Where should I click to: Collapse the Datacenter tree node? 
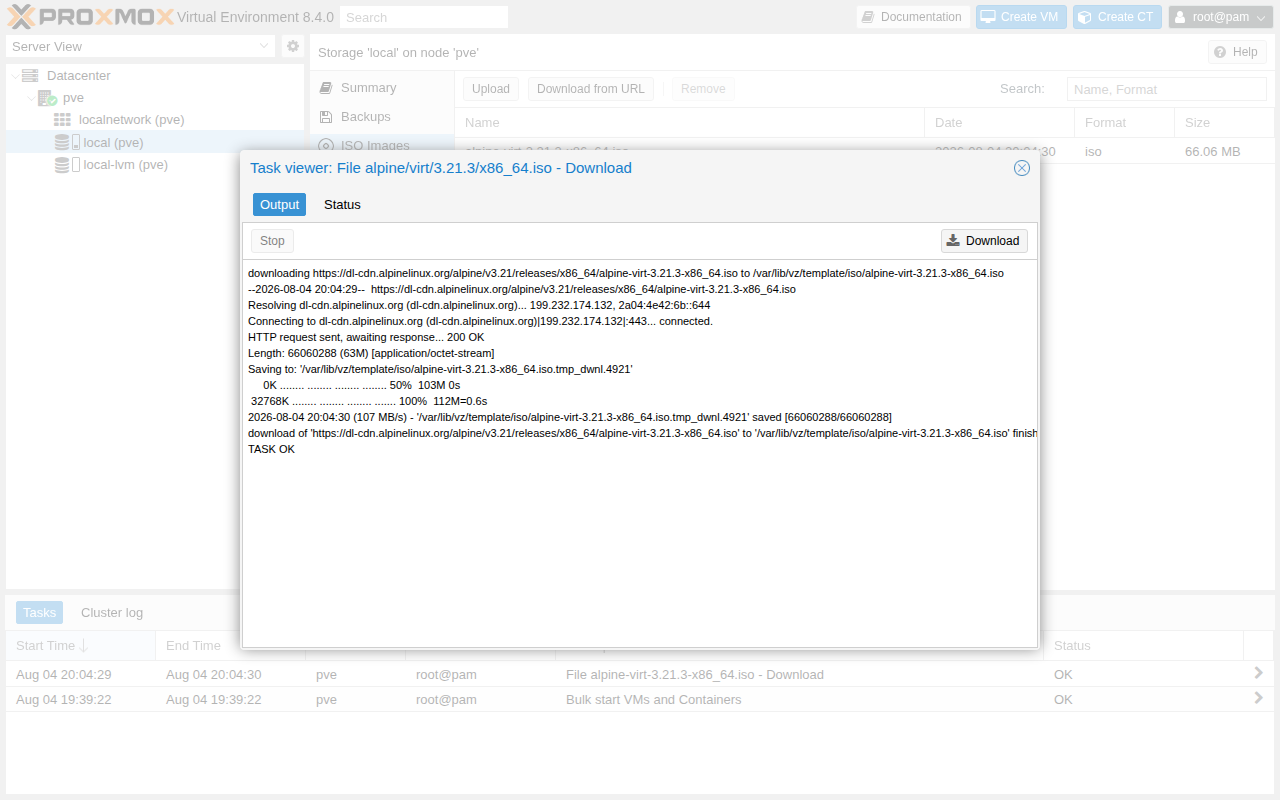[14, 76]
